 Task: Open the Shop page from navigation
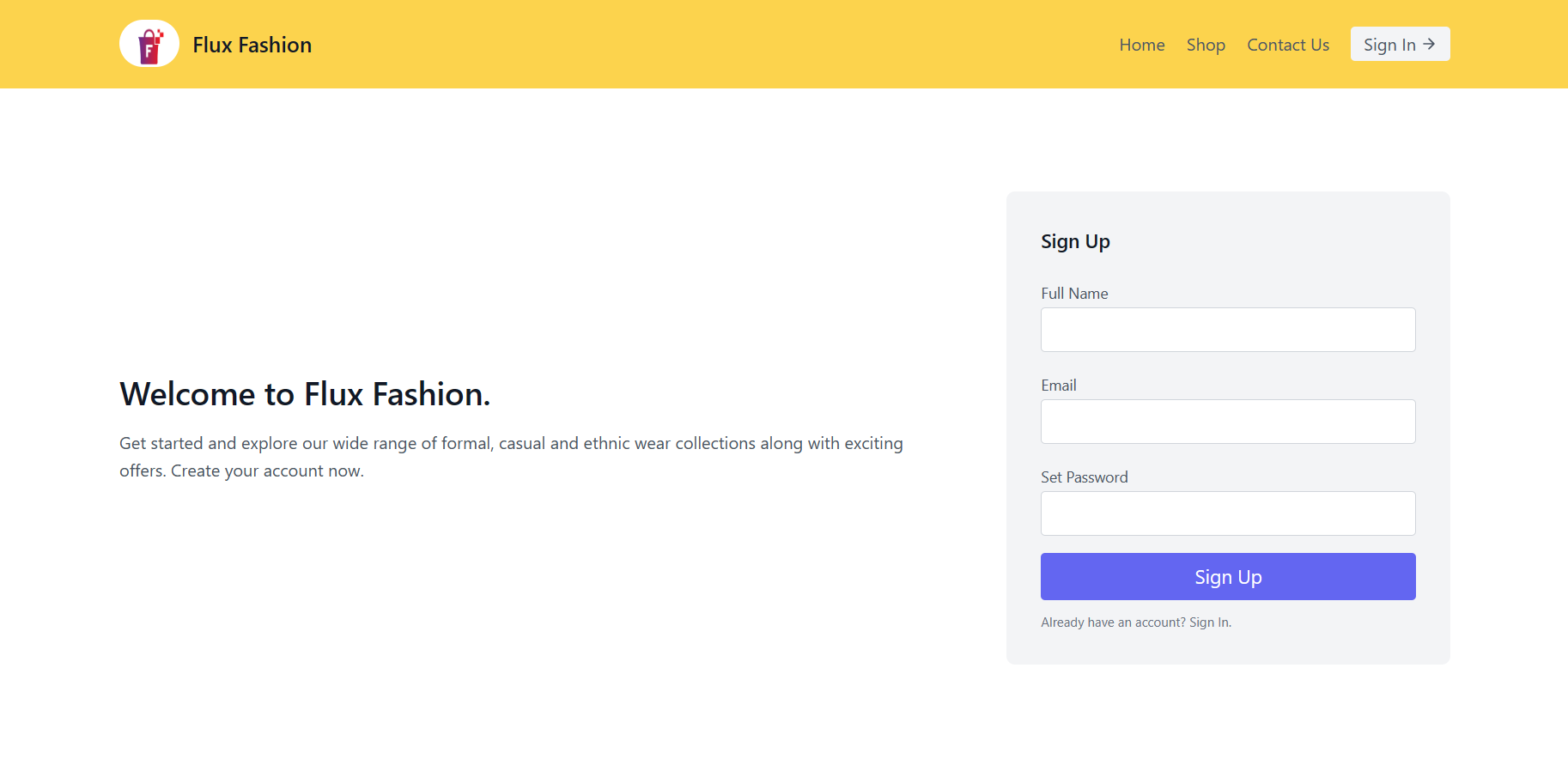pos(1206,45)
